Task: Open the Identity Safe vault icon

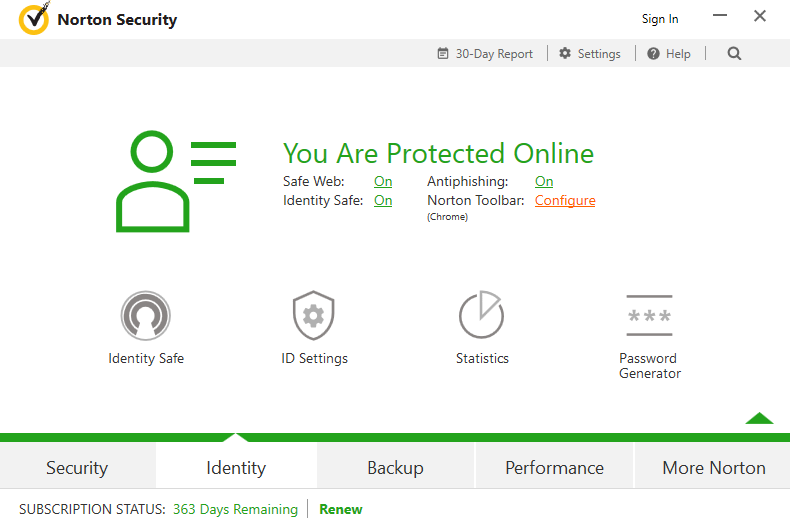Action: [x=146, y=315]
